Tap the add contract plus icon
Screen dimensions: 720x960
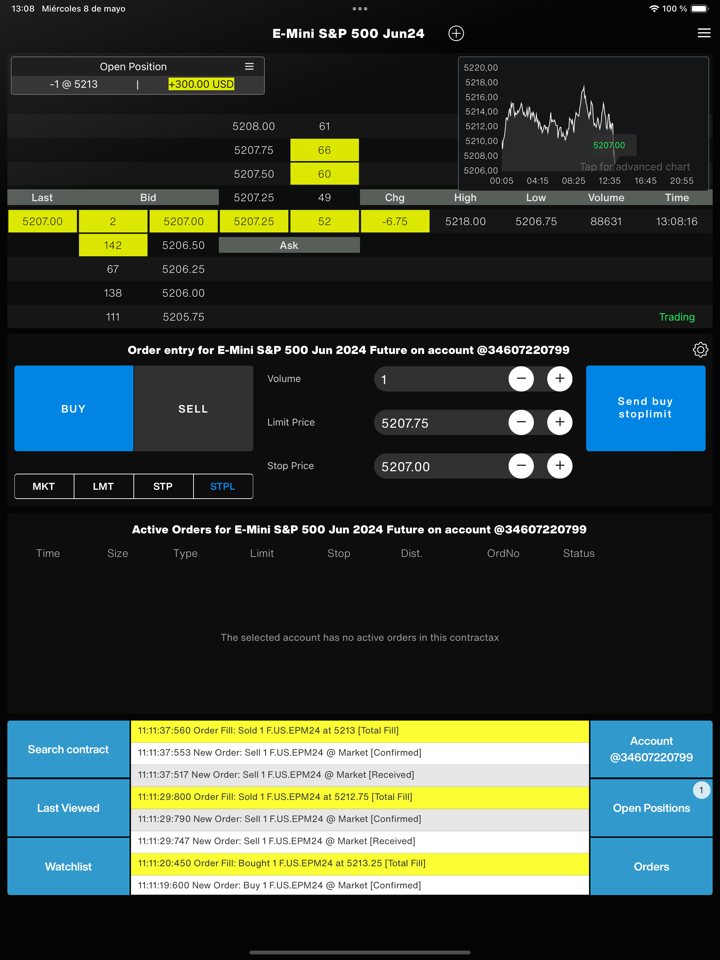point(456,33)
